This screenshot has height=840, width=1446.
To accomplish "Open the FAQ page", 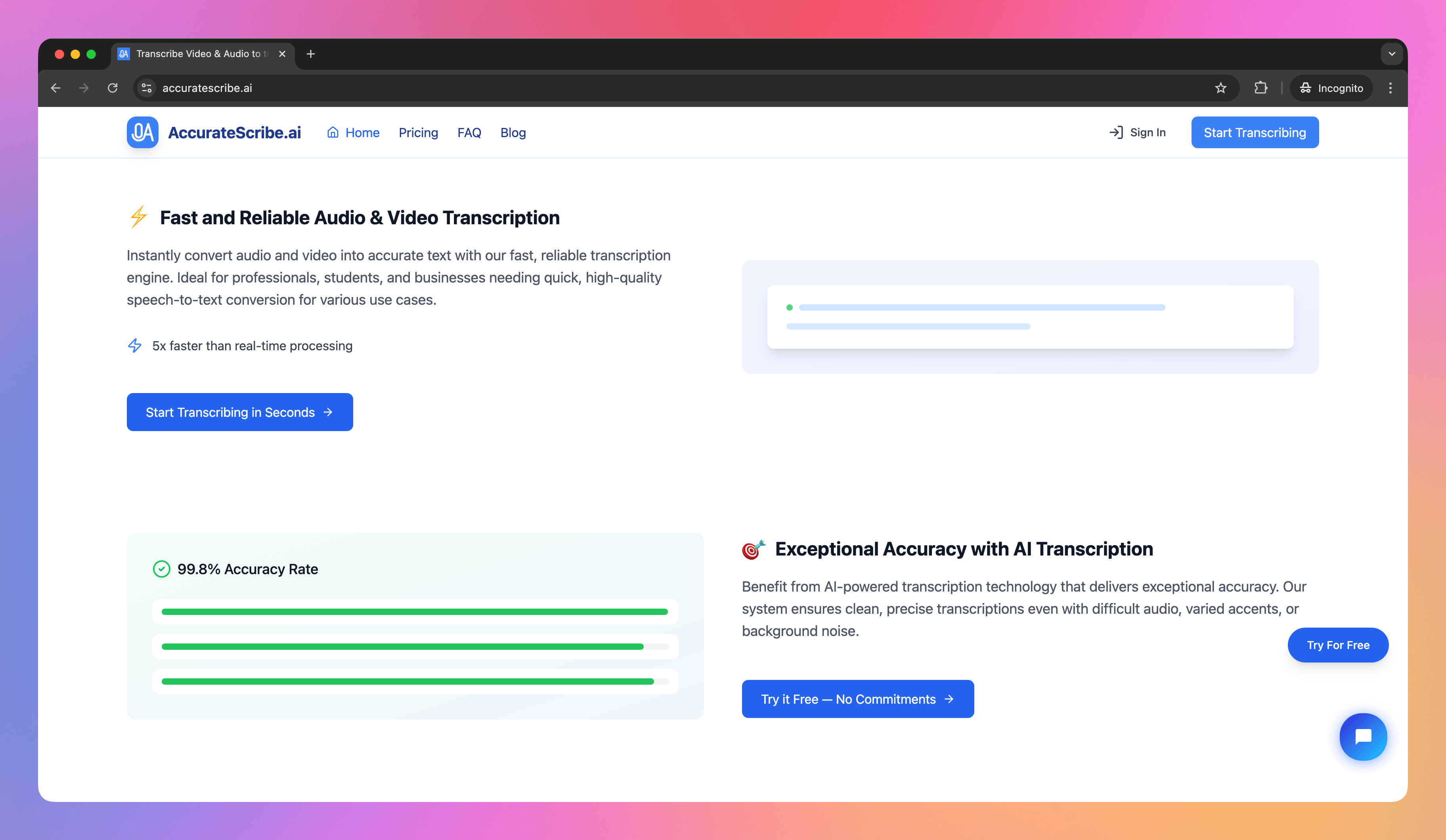I will pyautogui.click(x=469, y=133).
